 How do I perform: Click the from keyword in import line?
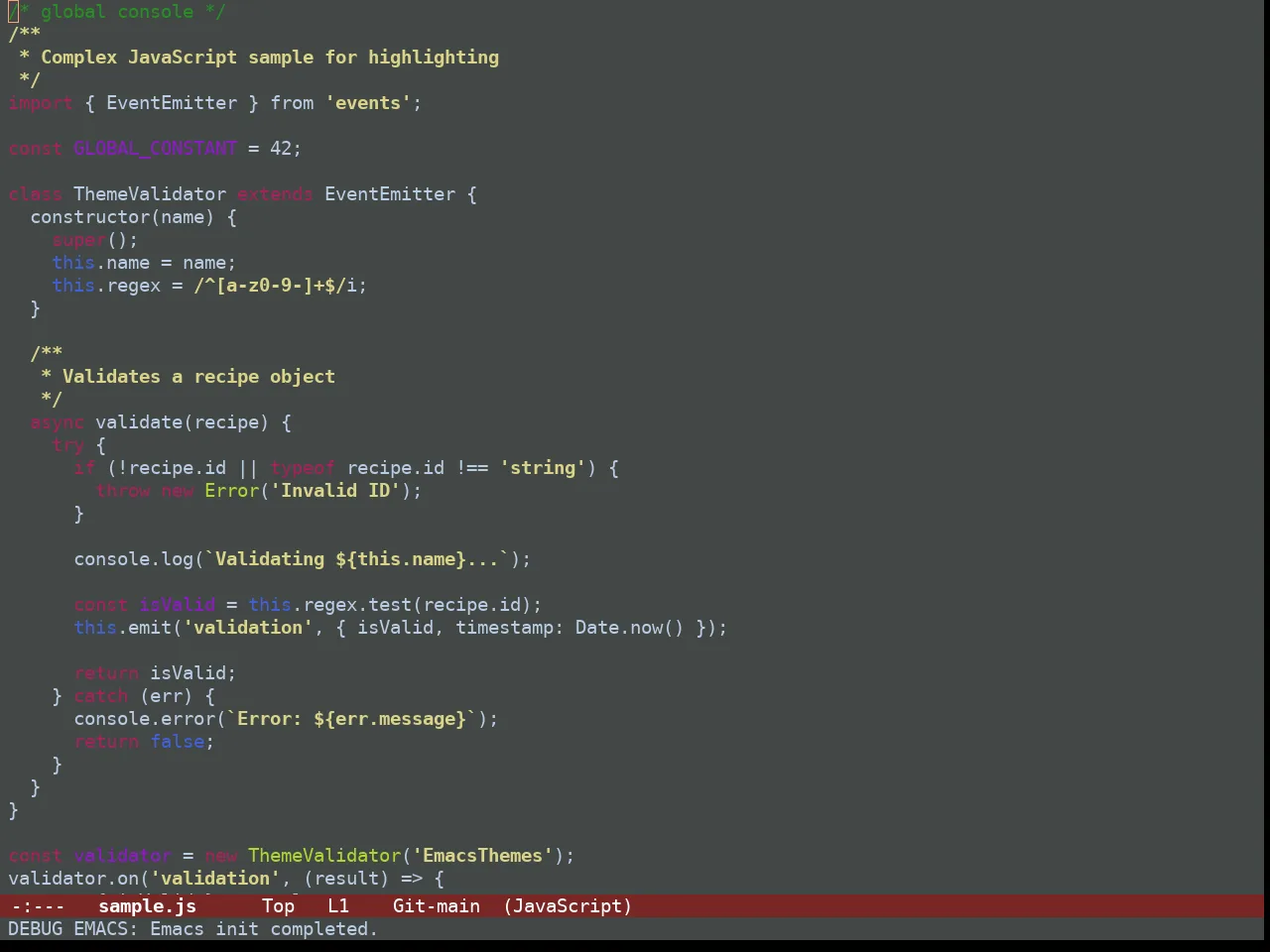click(292, 103)
